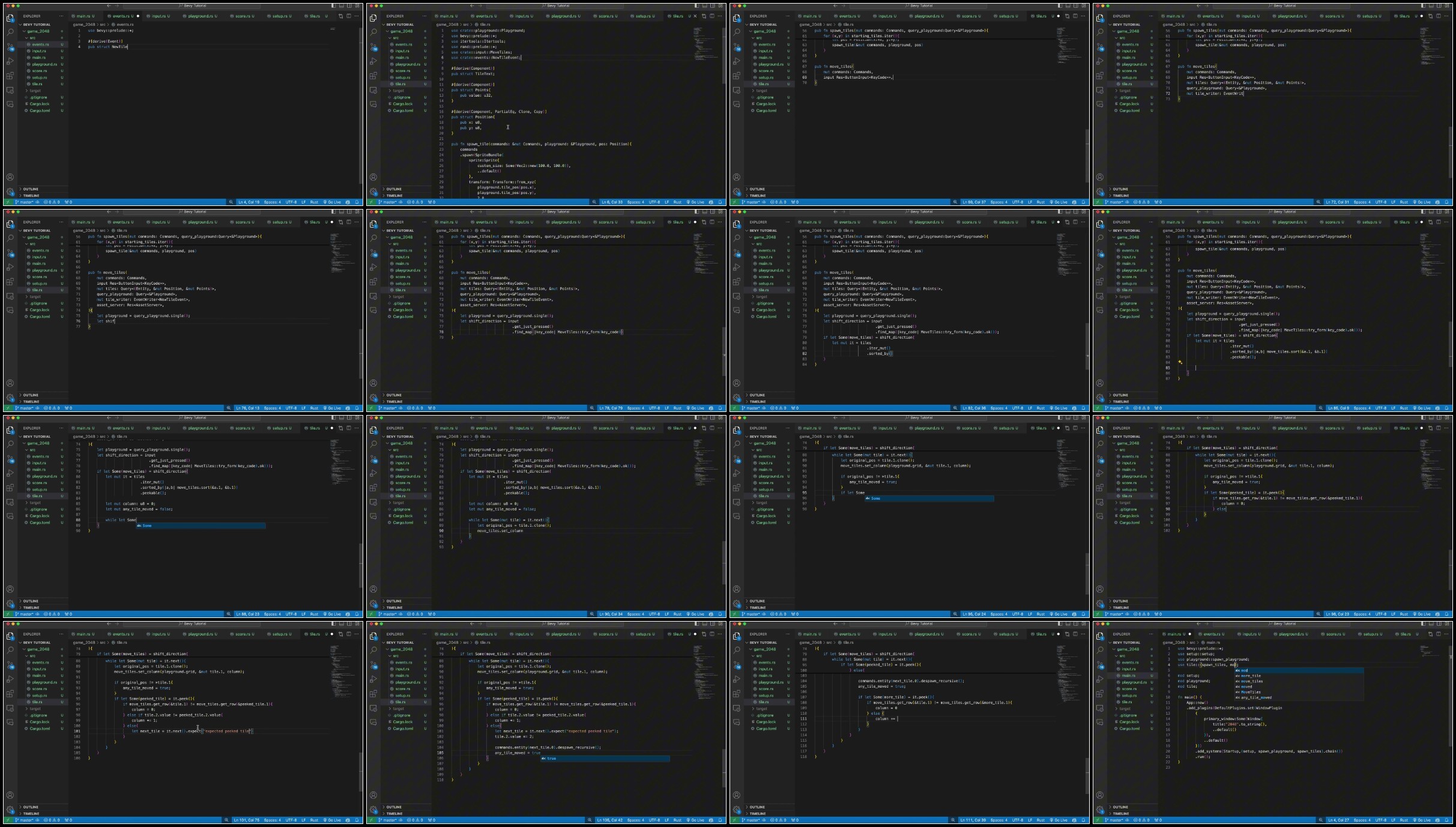Click Explorer files icon in the Ln 86 window

1100,223
